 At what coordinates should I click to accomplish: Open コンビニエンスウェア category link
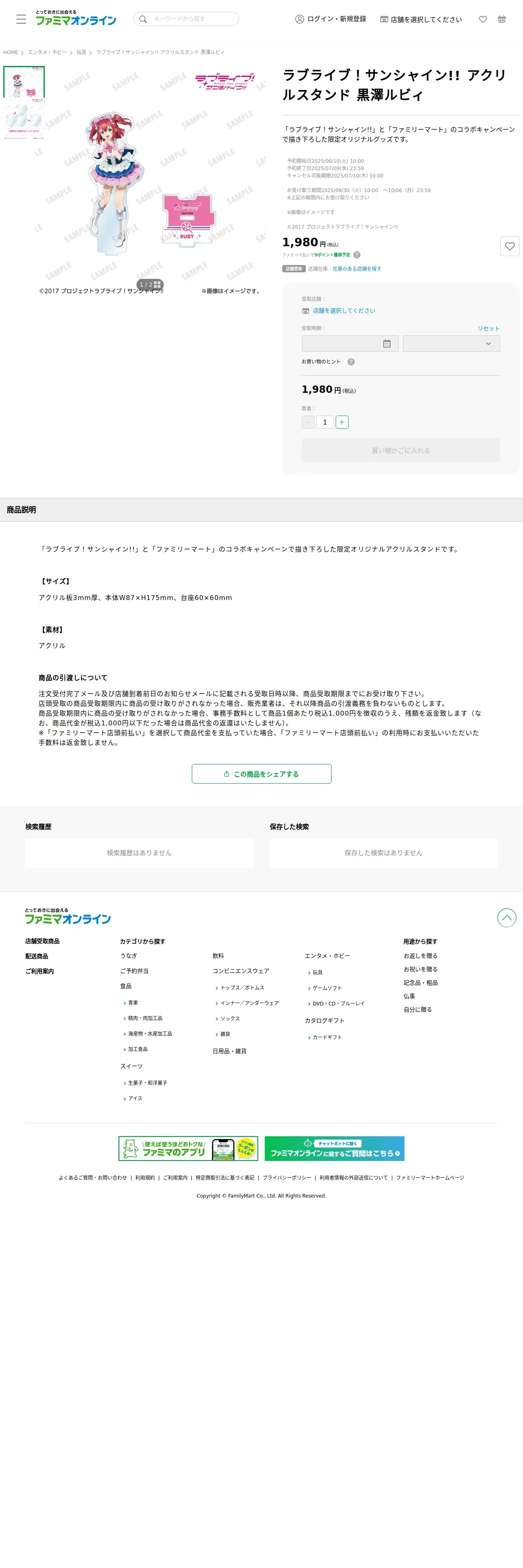click(x=240, y=971)
